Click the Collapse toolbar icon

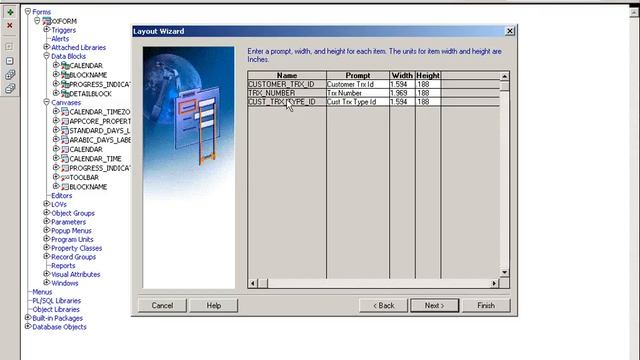9,61
